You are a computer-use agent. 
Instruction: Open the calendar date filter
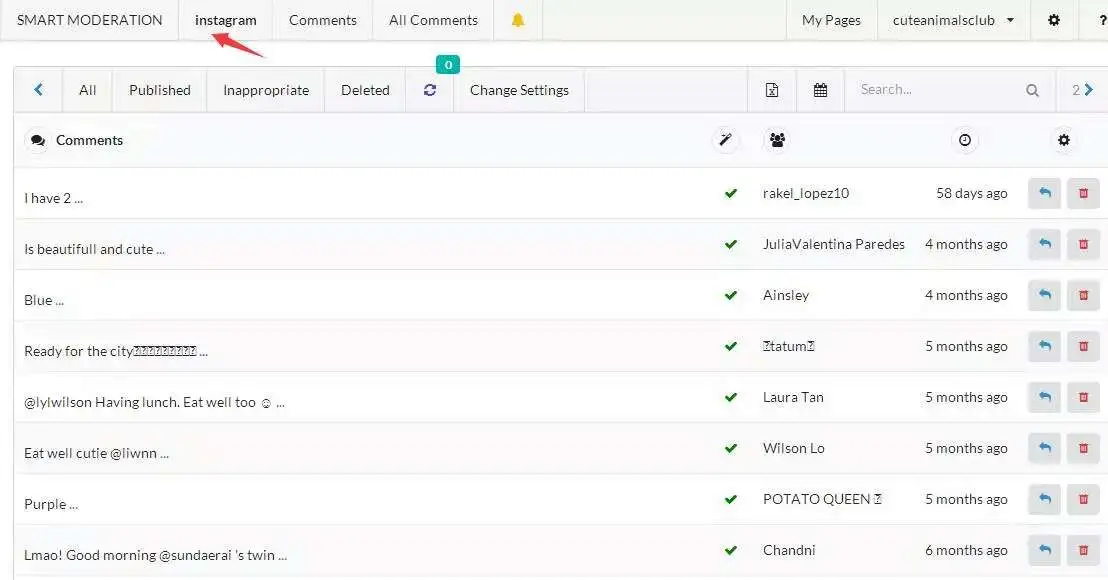coord(820,90)
